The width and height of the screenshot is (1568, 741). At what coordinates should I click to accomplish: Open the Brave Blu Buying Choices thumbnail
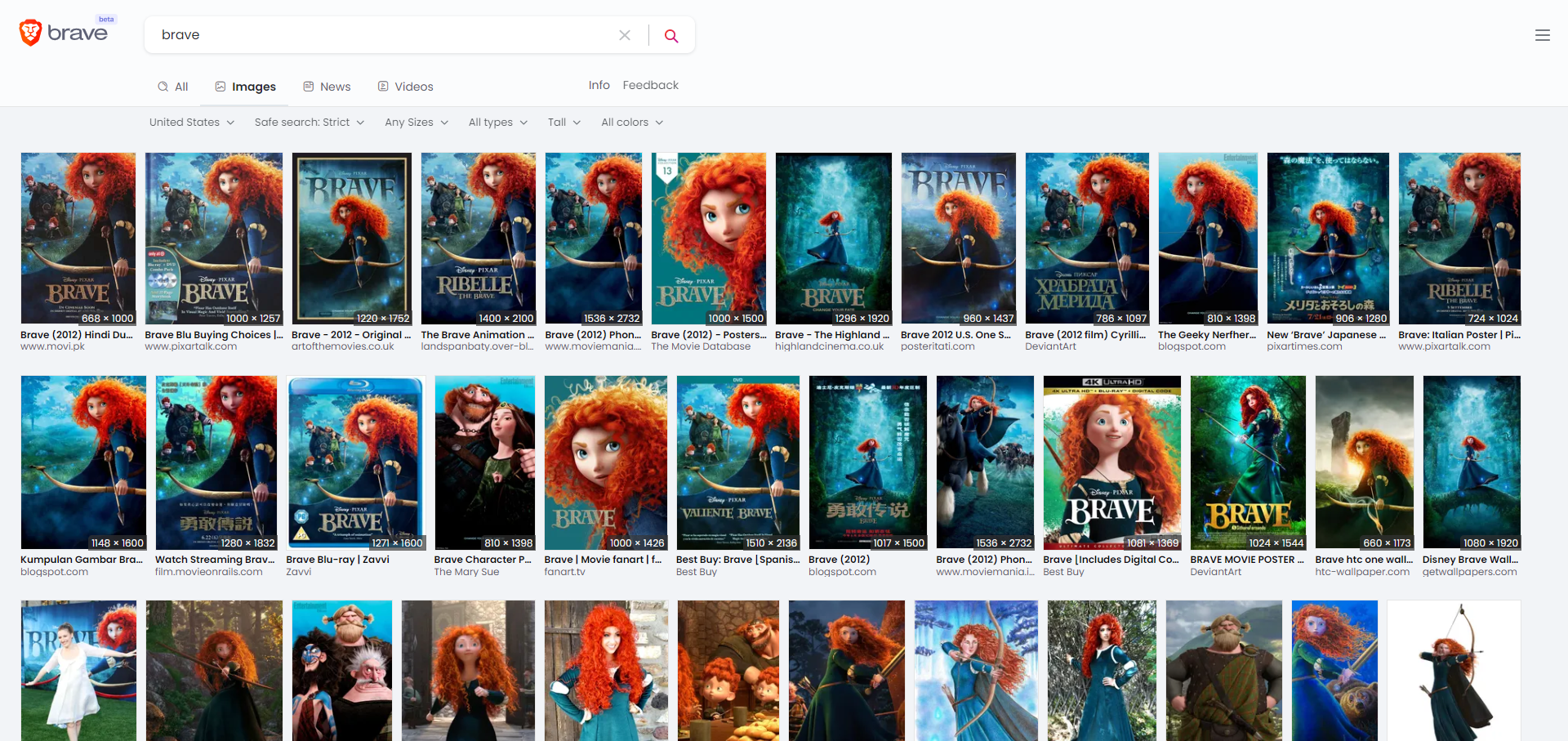(x=214, y=239)
